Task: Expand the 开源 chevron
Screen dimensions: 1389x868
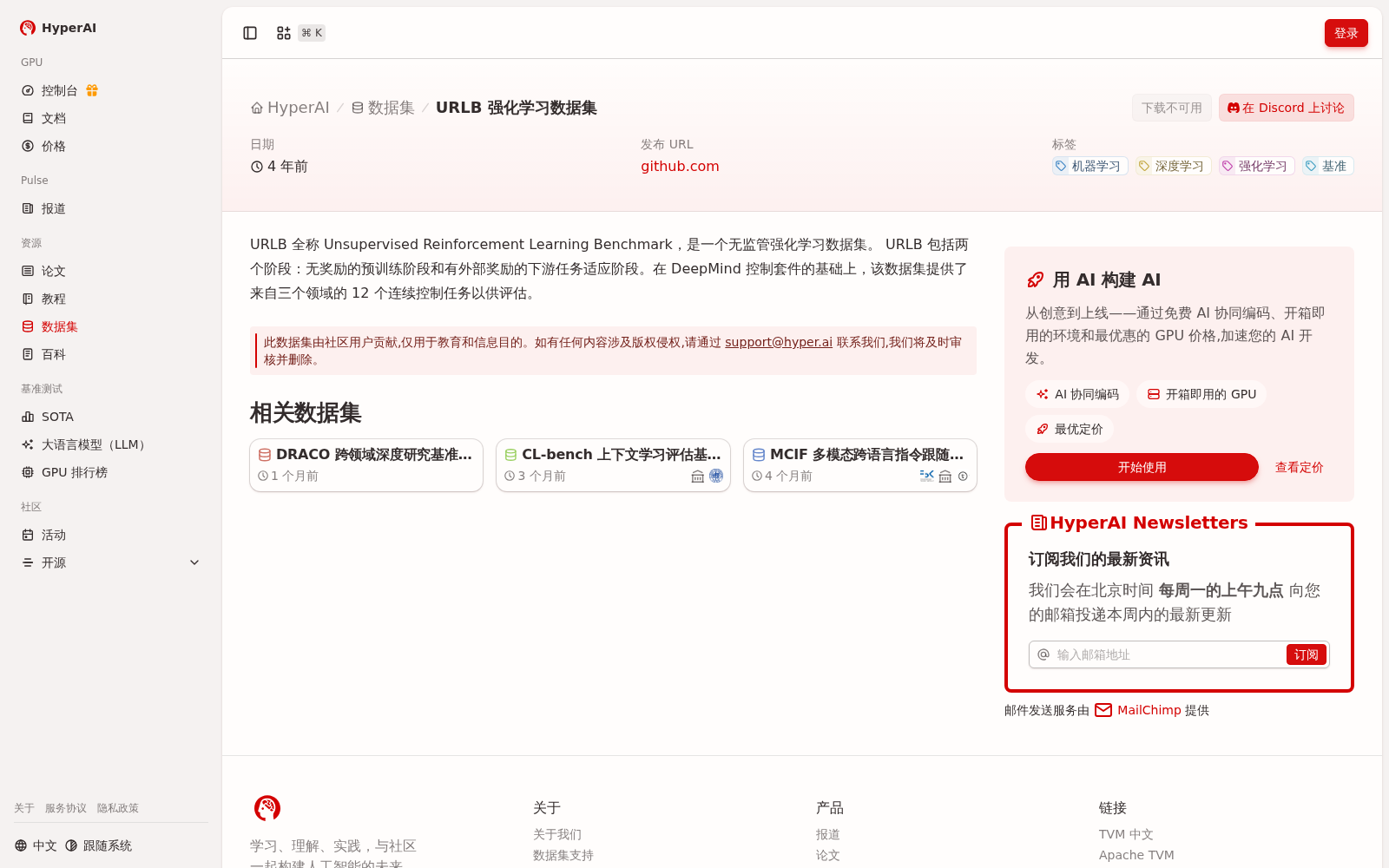Action: click(194, 562)
